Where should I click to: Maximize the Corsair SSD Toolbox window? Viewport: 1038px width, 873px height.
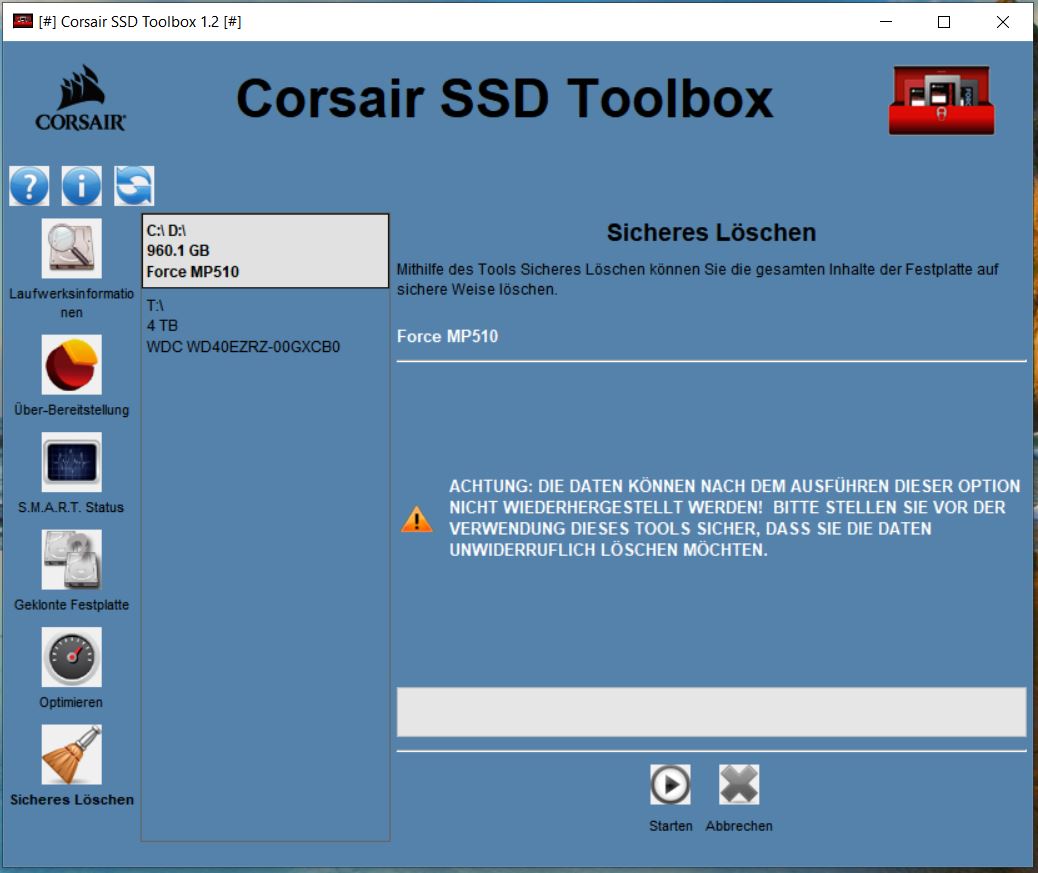pos(944,22)
